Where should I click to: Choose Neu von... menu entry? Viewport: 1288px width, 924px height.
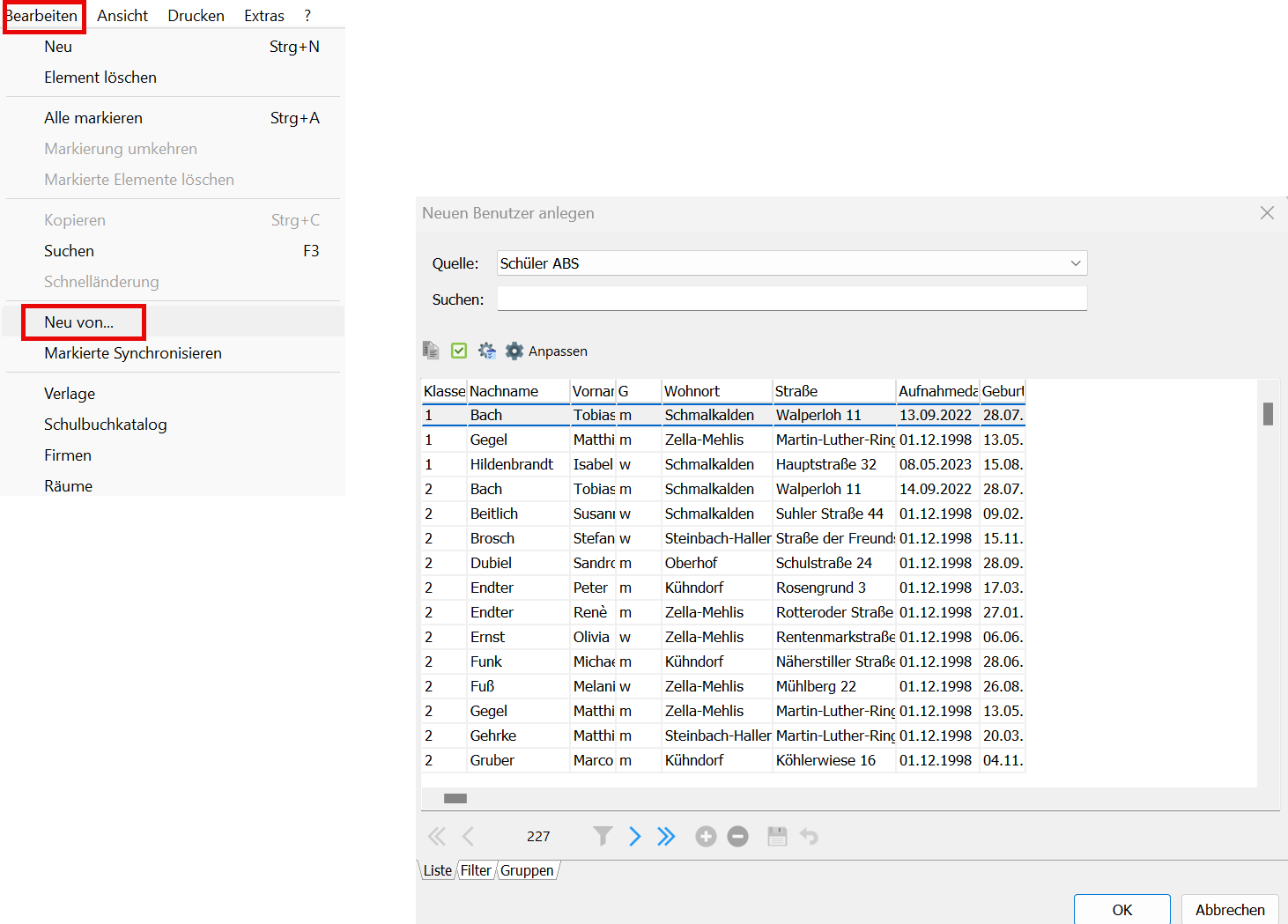[174, 322]
